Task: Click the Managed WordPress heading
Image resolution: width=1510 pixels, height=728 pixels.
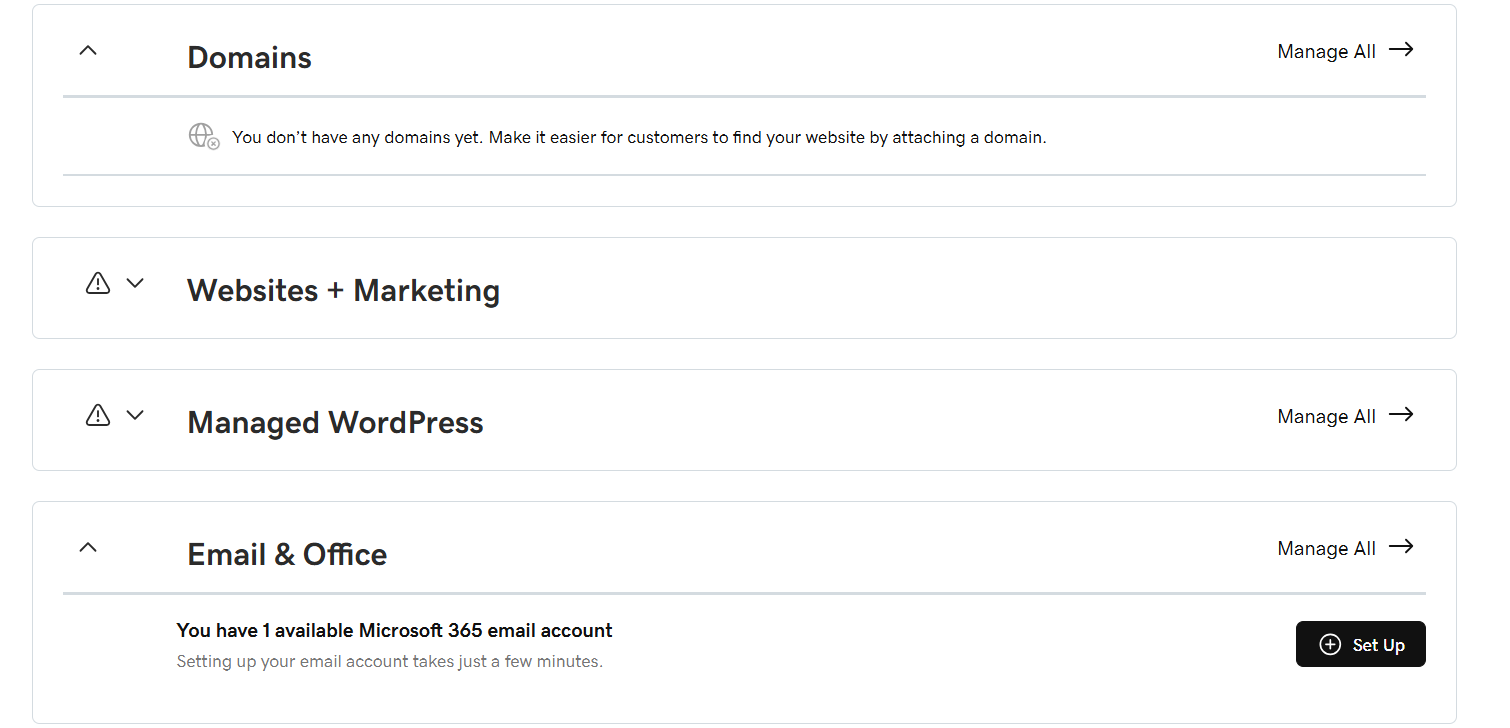Action: point(335,422)
